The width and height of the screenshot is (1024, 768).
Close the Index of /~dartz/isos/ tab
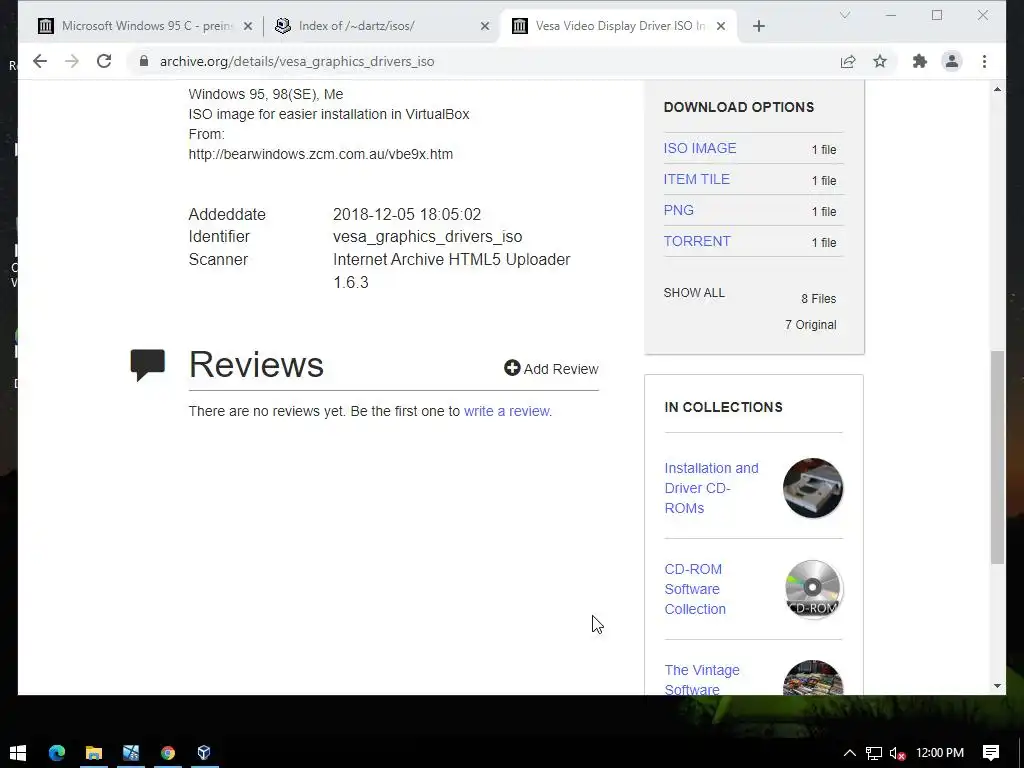[485, 26]
